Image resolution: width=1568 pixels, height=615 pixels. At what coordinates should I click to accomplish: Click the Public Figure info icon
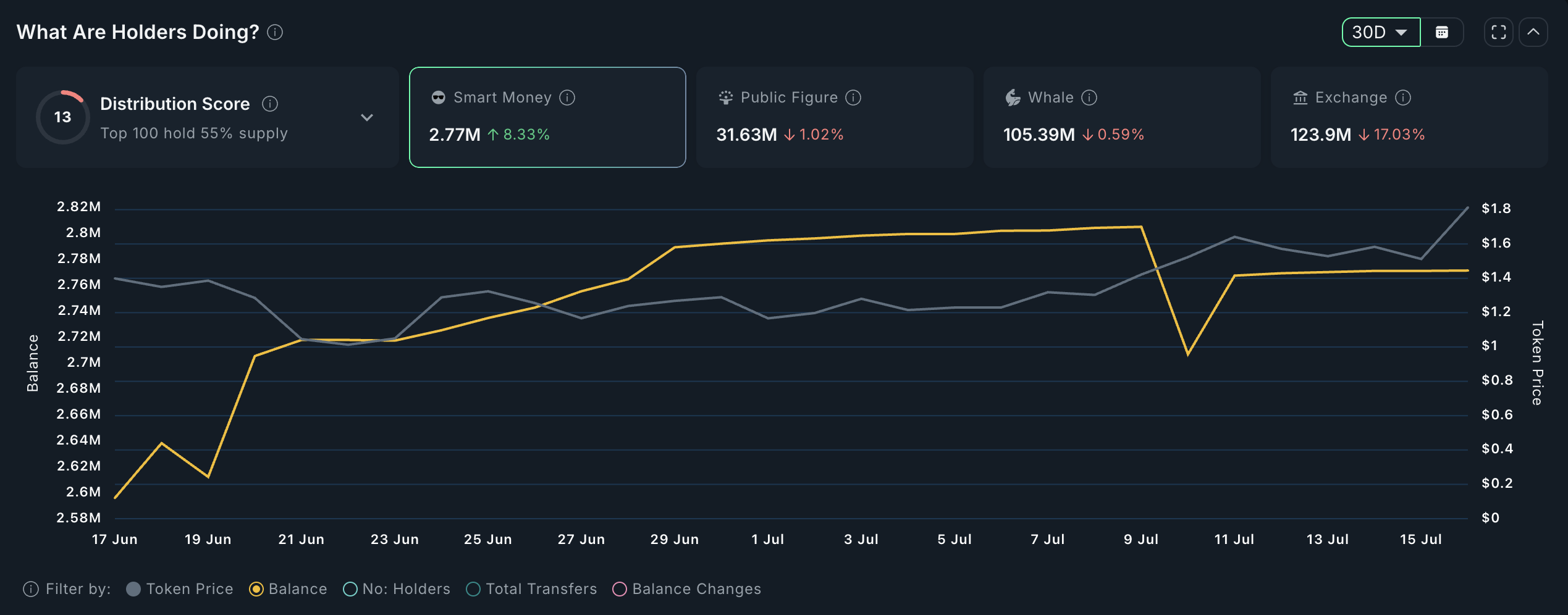[x=853, y=98]
